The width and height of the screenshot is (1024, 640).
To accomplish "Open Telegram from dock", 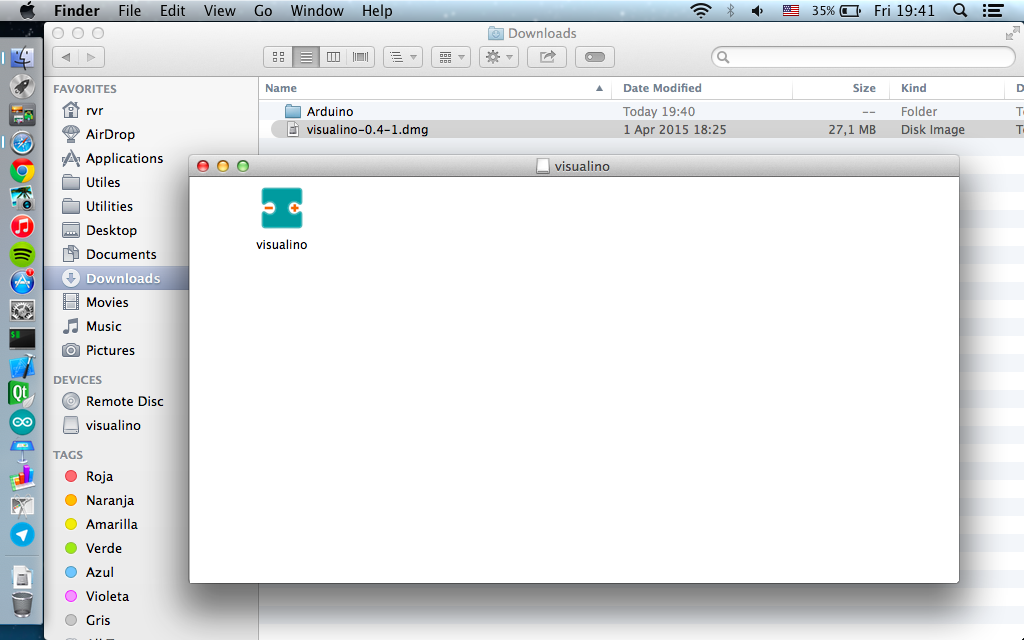I will [22, 534].
